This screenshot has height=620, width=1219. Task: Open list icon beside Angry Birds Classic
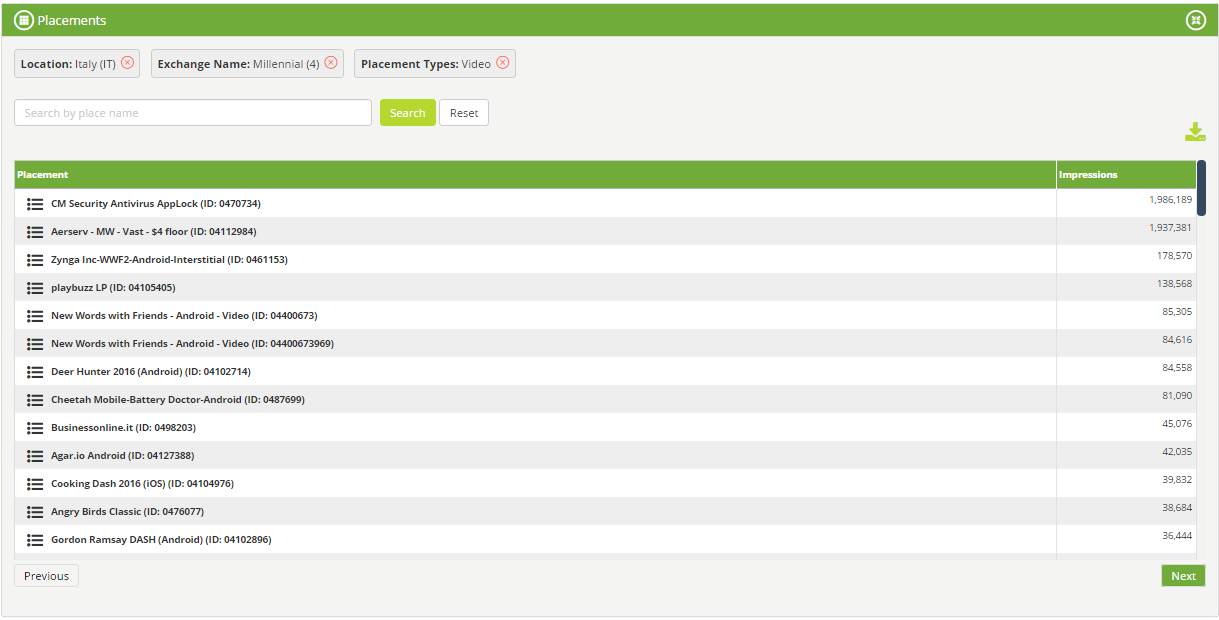click(x=35, y=512)
